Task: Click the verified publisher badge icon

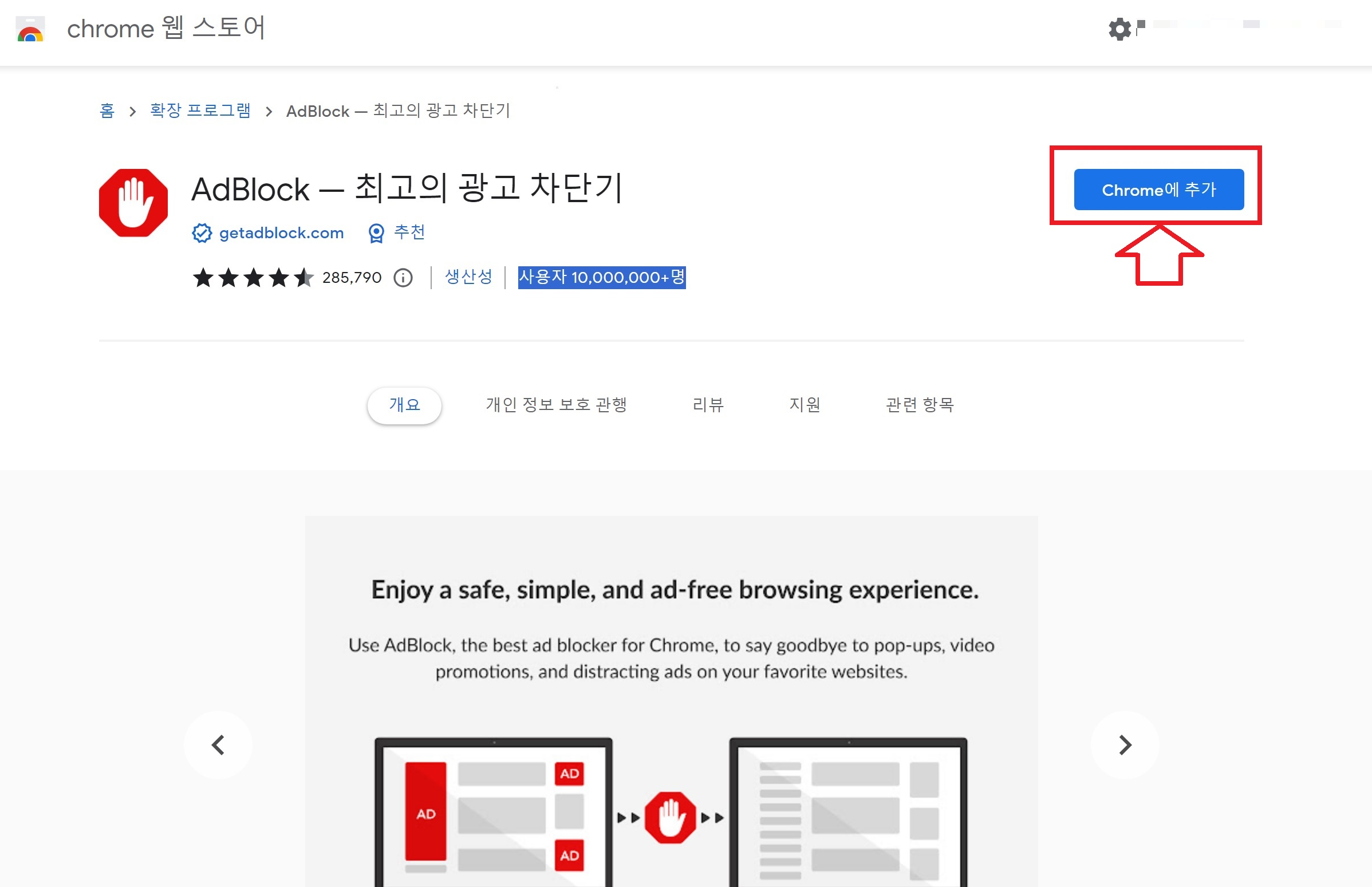Action: tap(202, 232)
